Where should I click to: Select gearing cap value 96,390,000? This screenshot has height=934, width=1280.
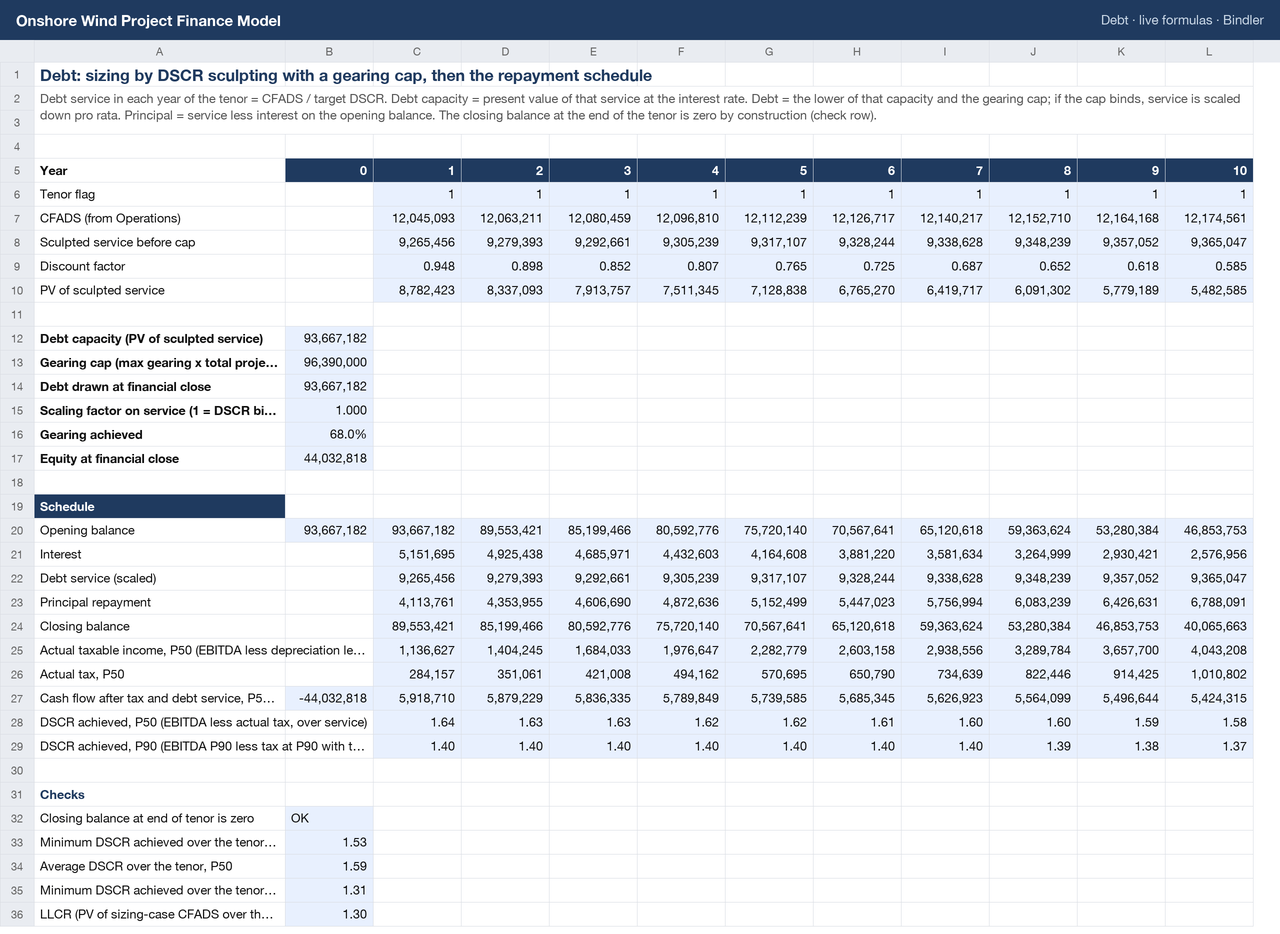click(329, 362)
